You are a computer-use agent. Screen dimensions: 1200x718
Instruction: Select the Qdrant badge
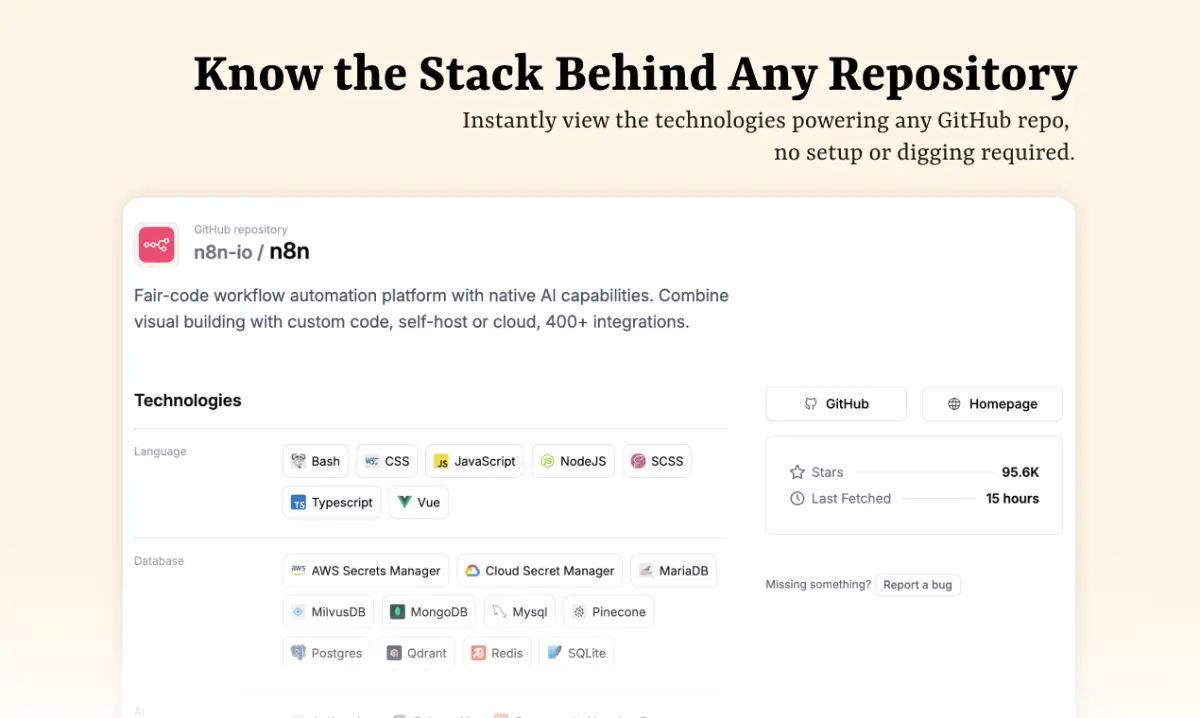click(x=416, y=652)
